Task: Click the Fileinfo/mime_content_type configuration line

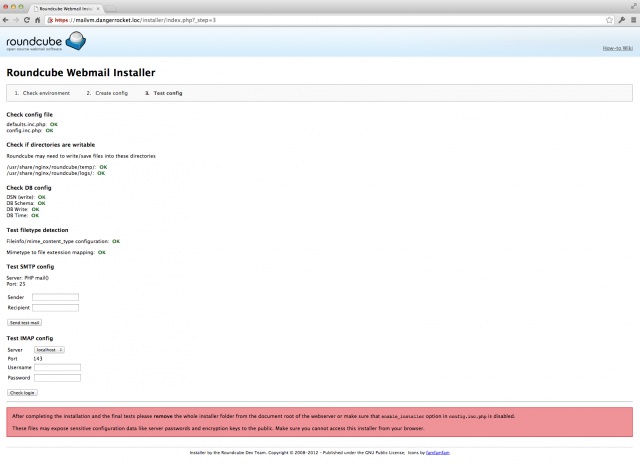Action: click(x=63, y=241)
